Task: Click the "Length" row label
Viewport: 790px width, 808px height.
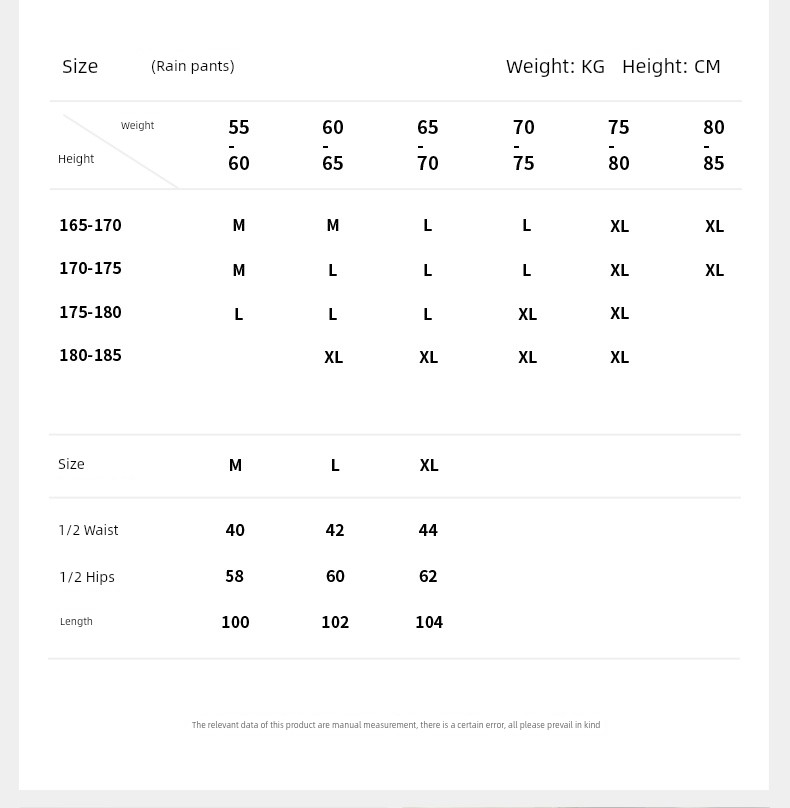Action: point(76,621)
